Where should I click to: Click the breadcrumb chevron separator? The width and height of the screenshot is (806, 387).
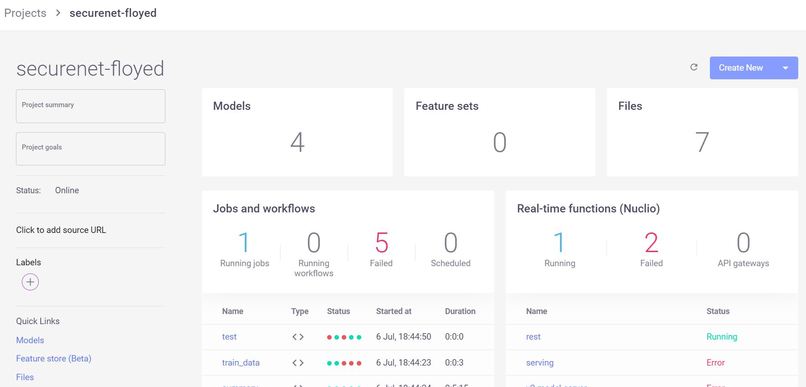point(58,13)
